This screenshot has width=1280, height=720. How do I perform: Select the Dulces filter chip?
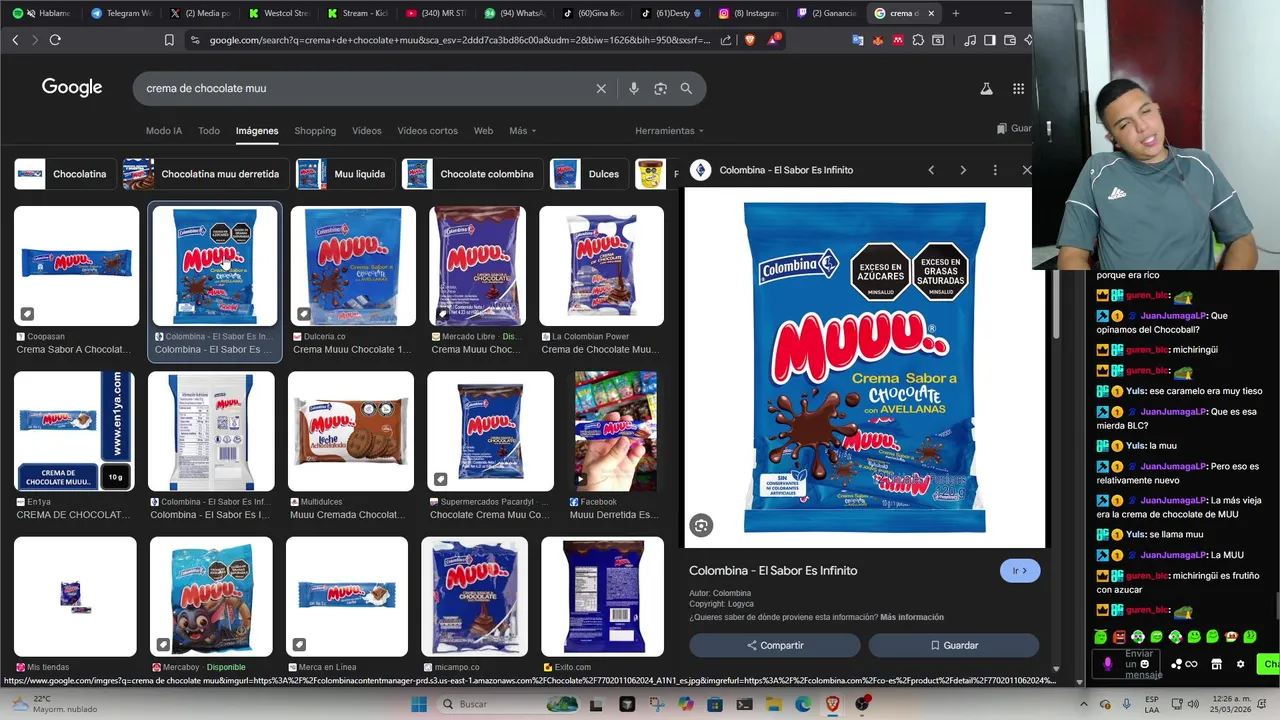pos(588,174)
